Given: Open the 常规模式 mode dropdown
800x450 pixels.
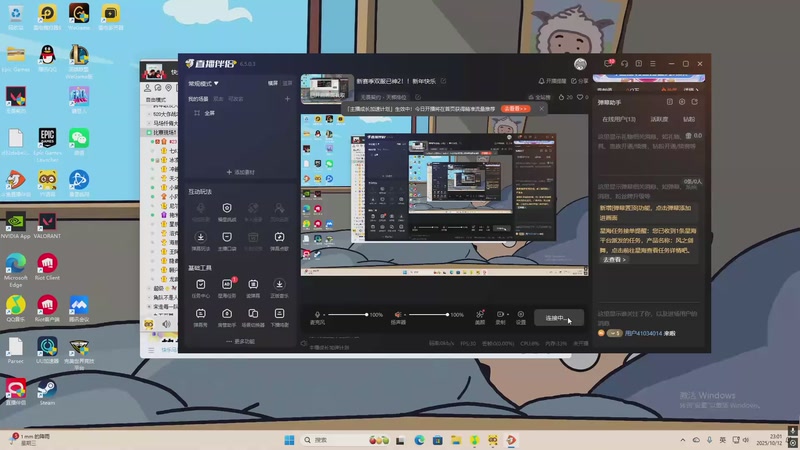Looking at the screenshot, I should point(203,83).
